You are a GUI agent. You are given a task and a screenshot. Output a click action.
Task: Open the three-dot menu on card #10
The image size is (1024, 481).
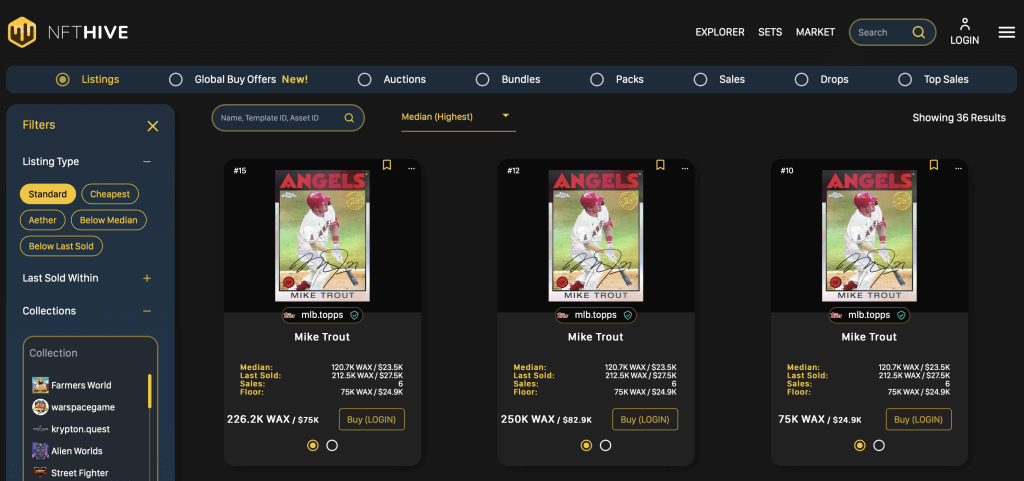958,168
